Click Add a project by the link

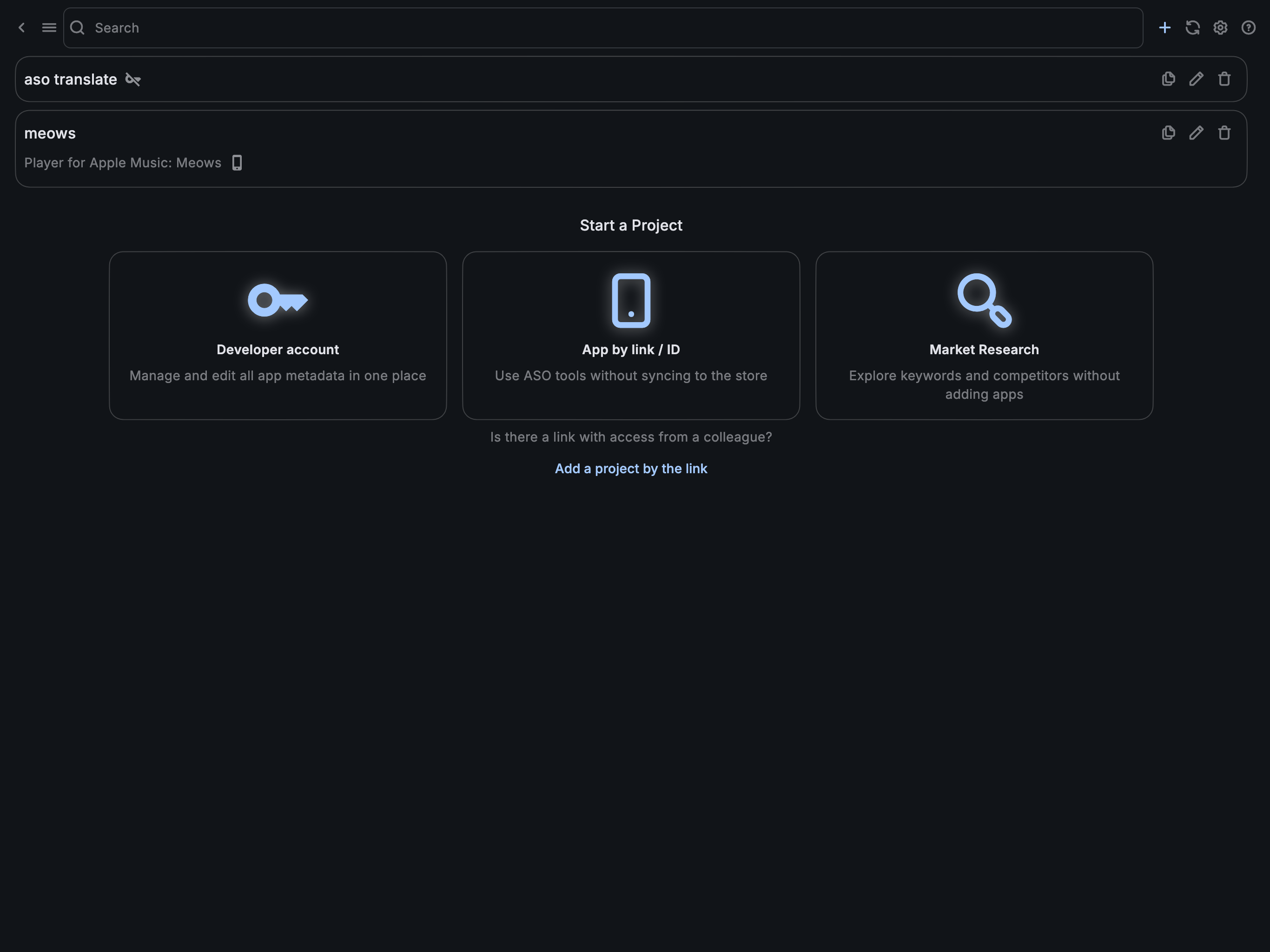tap(630, 469)
